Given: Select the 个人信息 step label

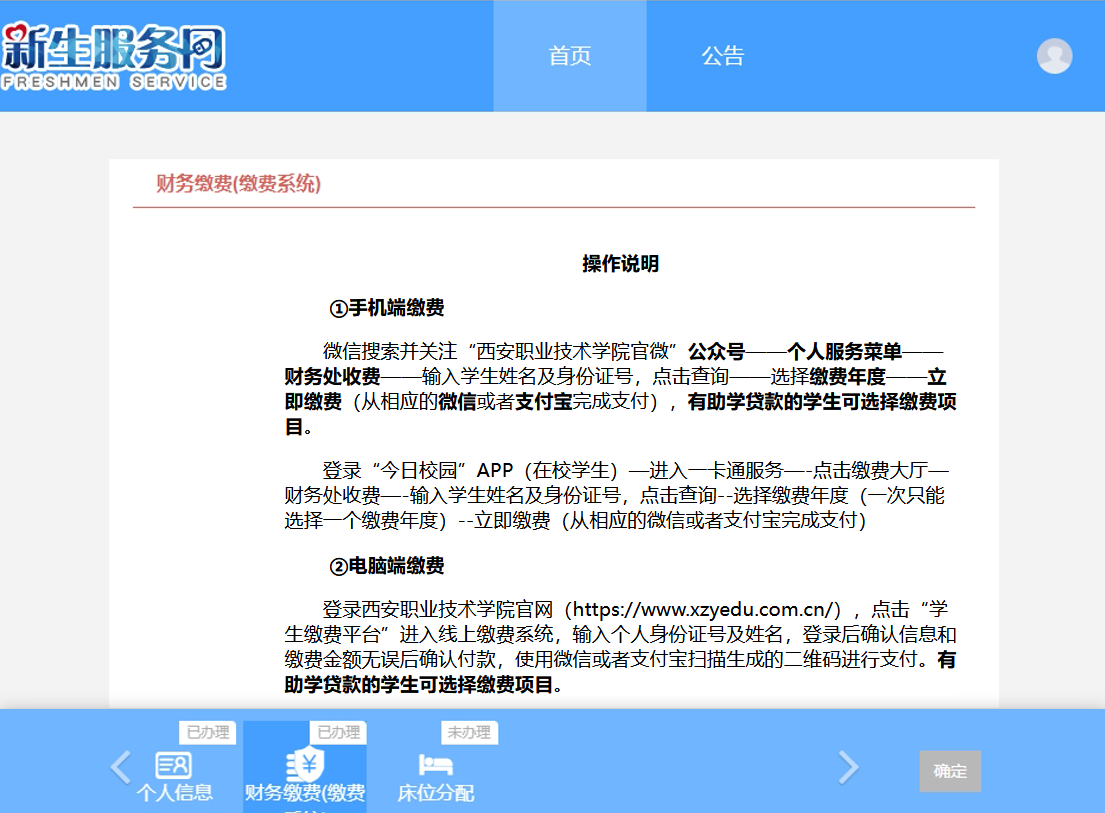Looking at the screenshot, I should click(x=174, y=793).
